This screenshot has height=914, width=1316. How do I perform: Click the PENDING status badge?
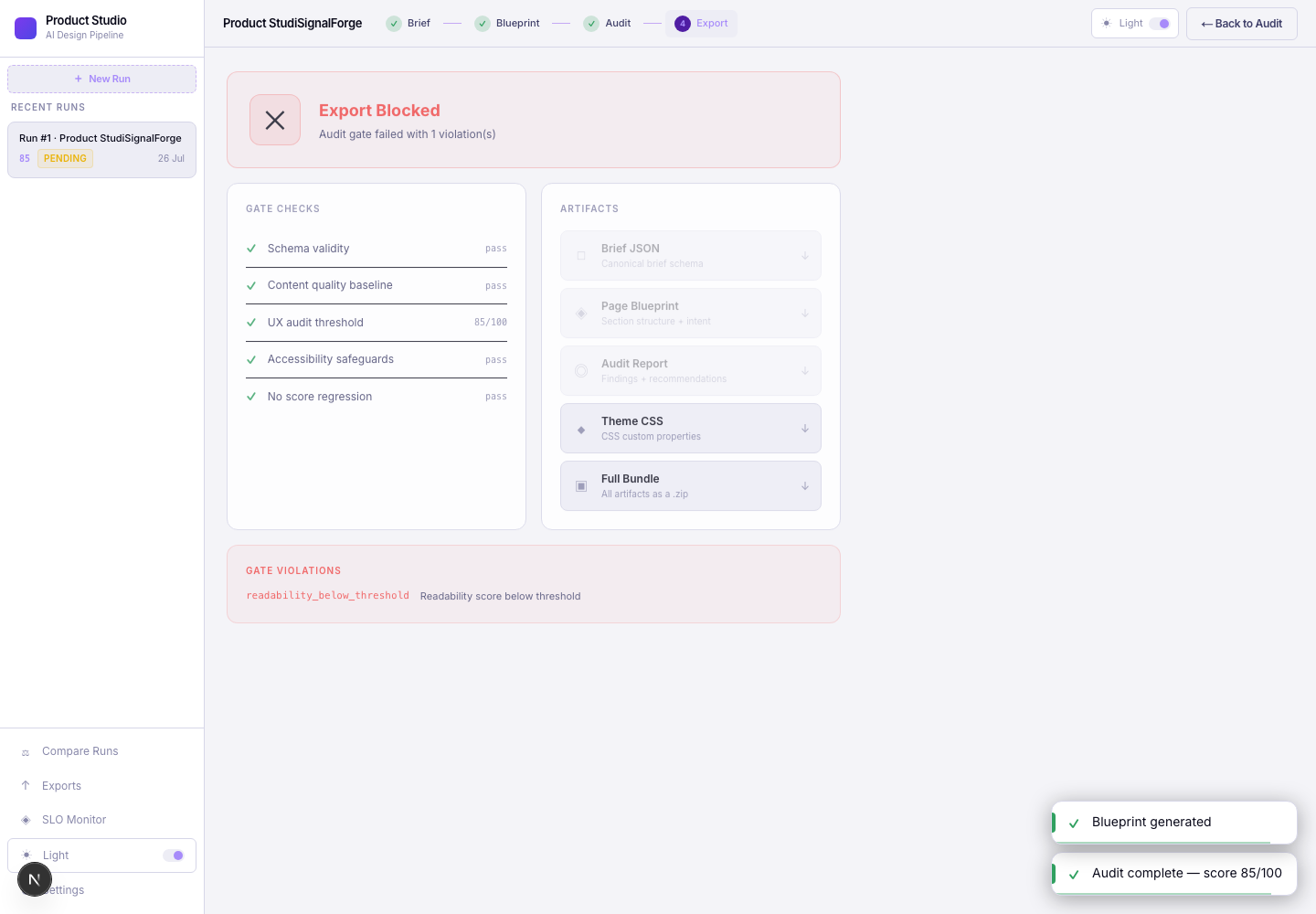(65, 159)
